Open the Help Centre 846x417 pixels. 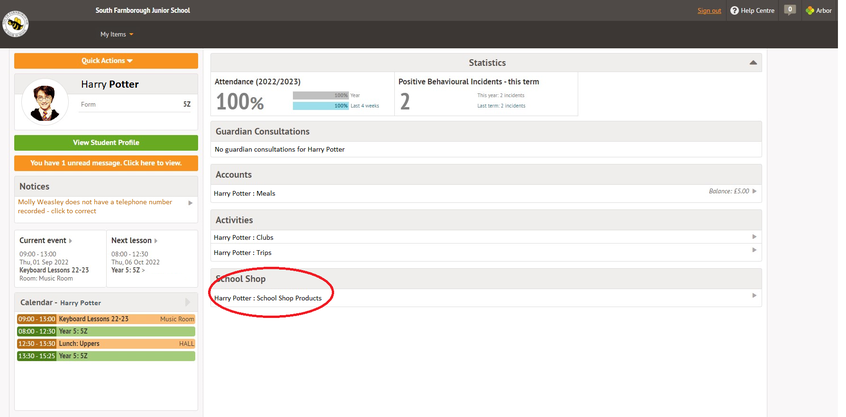pyautogui.click(x=752, y=11)
